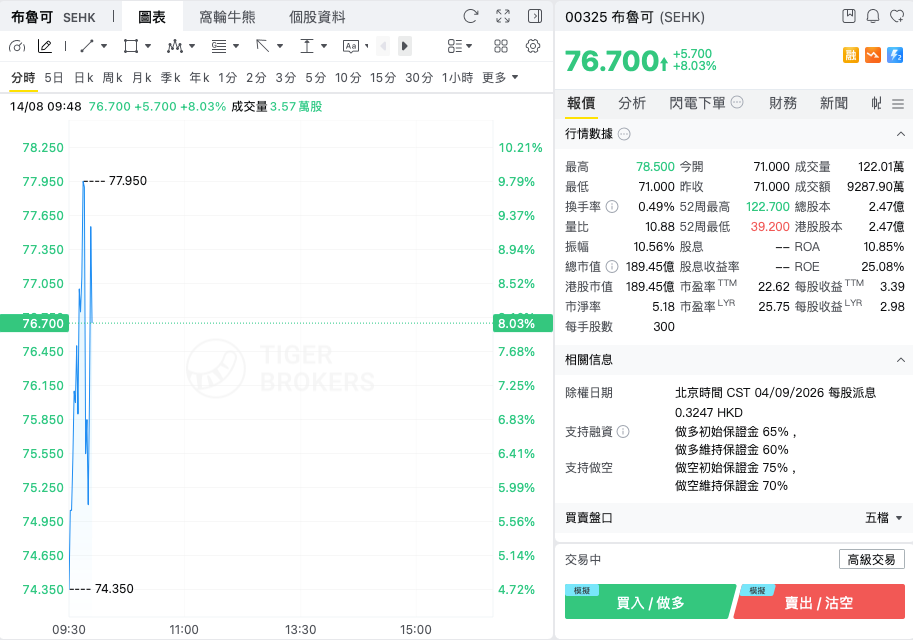This screenshot has height=640, width=913.
Task: Select the wave pattern drawing tool
Action: (175, 46)
